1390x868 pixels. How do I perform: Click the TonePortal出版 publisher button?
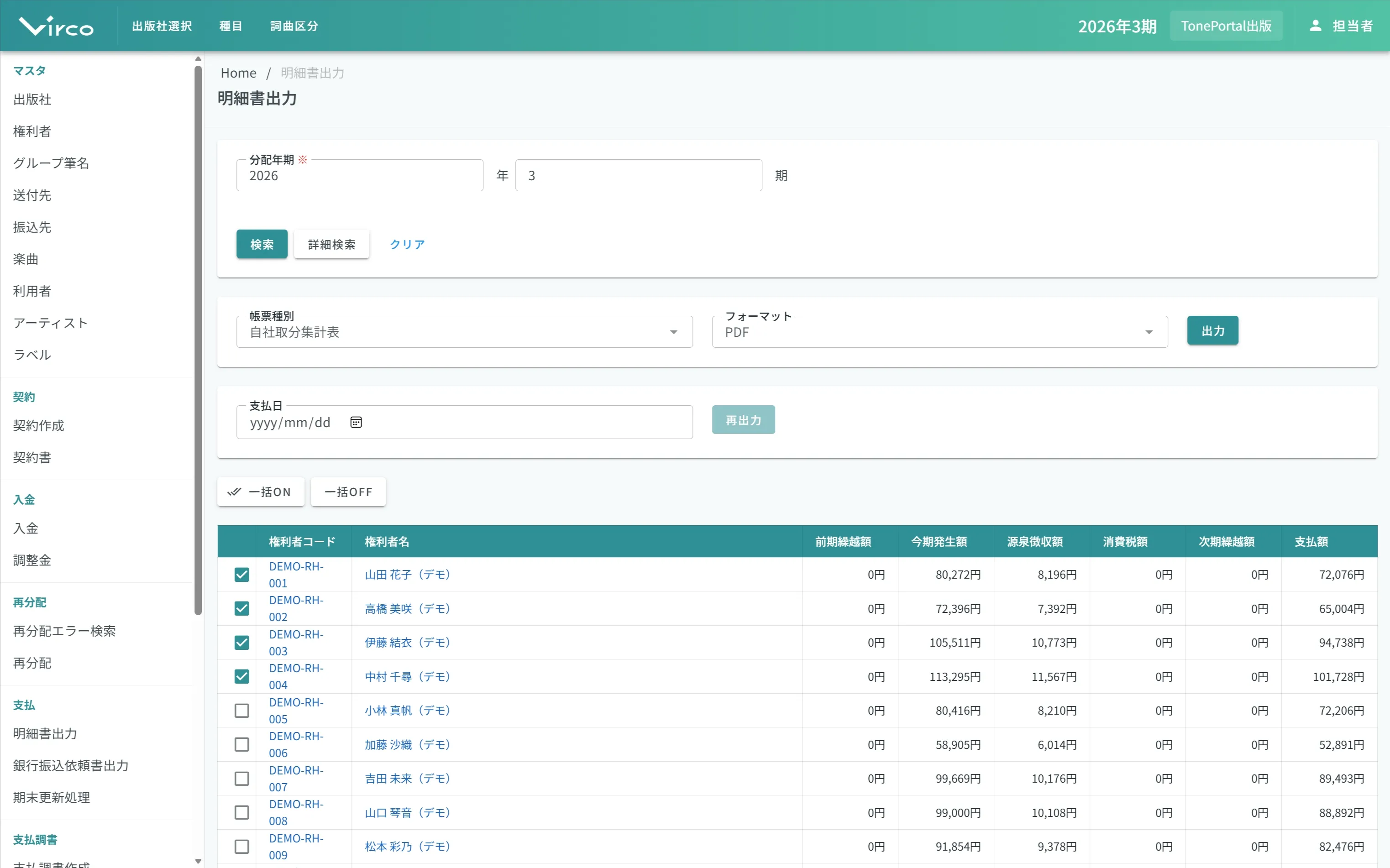(x=1227, y=26)
